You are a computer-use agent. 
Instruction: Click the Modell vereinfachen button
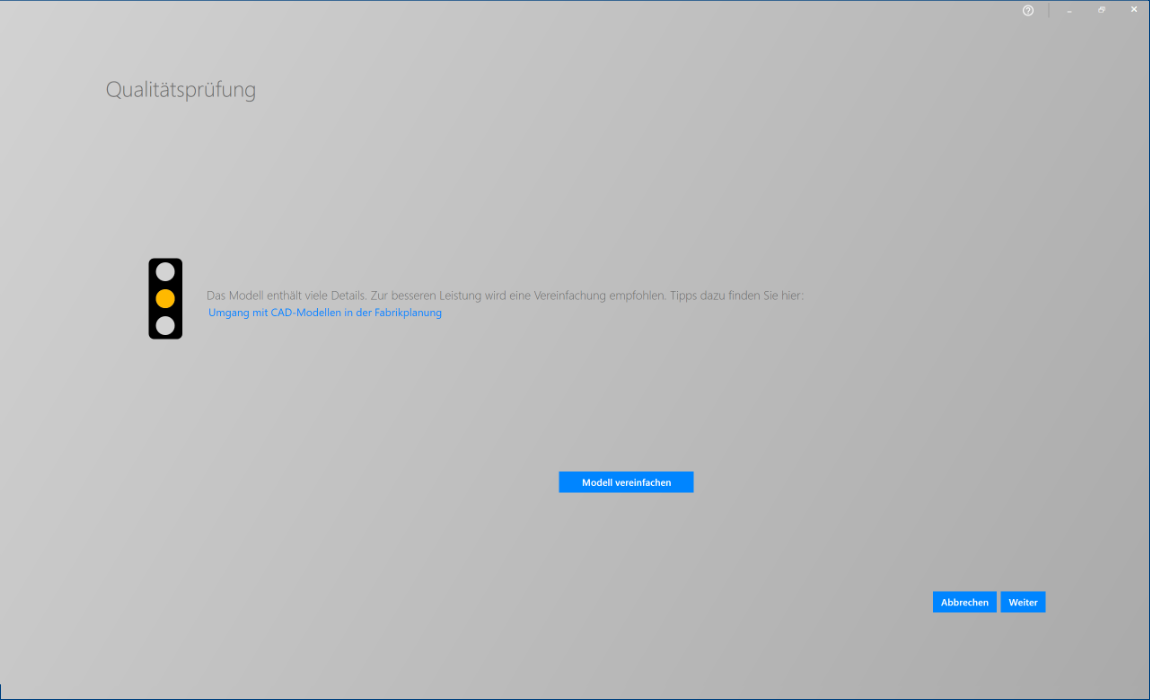click(626, 482)
